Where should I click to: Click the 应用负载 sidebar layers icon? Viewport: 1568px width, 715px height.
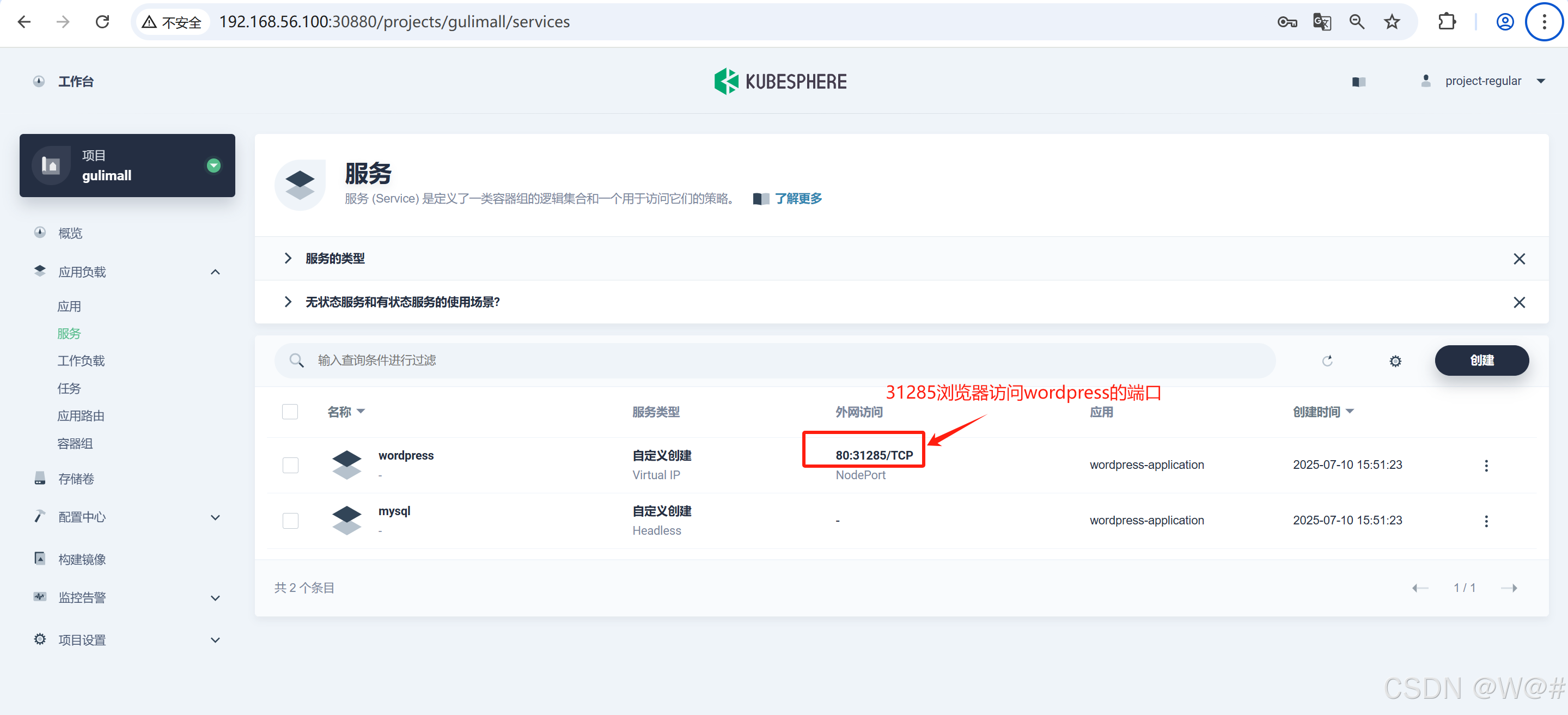pos(40,271)
